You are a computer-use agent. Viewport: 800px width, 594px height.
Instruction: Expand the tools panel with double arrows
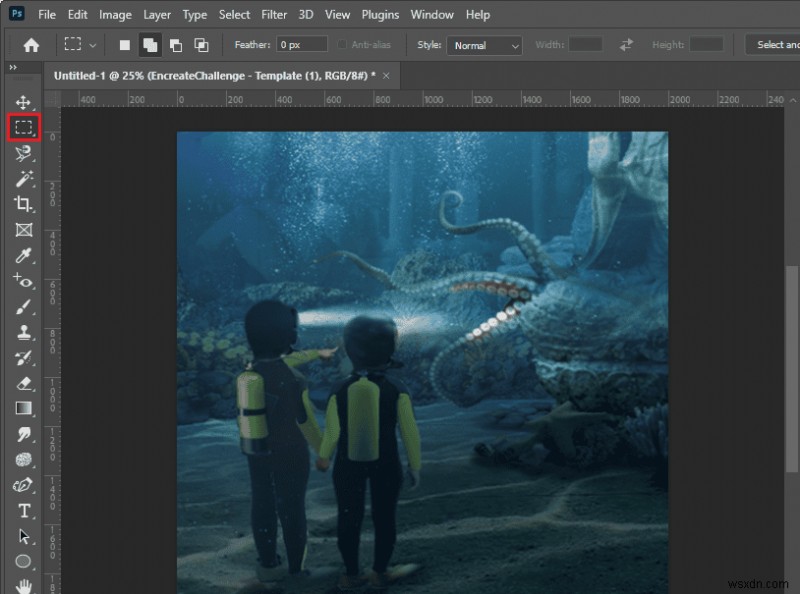[13, 67]
